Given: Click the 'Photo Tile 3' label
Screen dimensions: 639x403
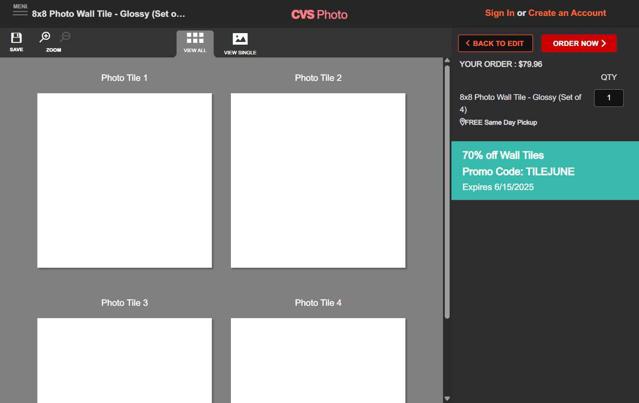Looking at the screenshot, I should [x=124, y=303].
